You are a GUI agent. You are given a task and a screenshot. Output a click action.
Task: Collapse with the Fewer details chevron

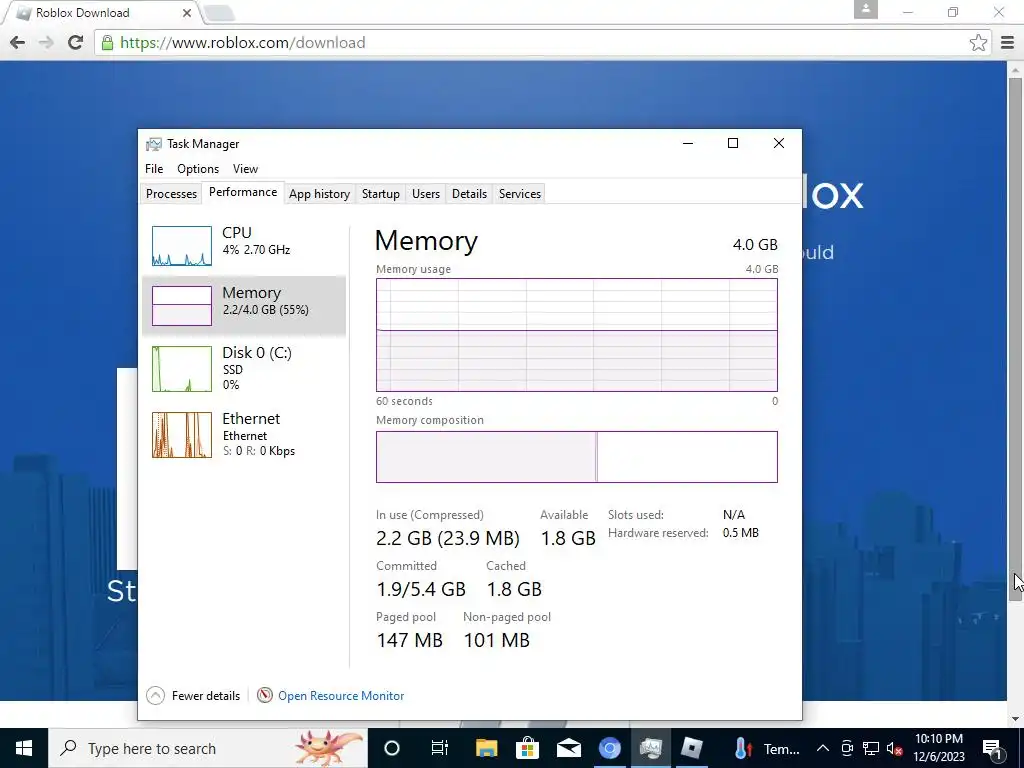point(155,696)
